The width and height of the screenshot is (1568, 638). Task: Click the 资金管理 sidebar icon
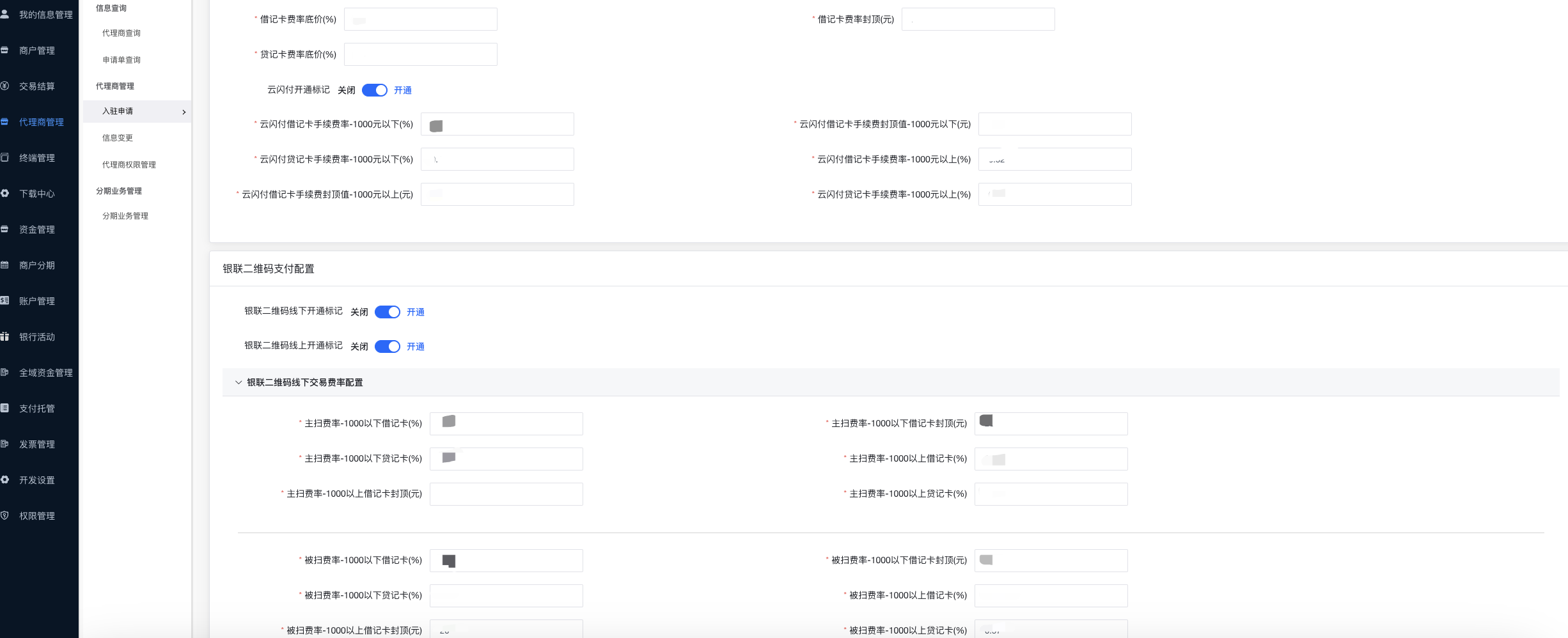coord(4,229)
